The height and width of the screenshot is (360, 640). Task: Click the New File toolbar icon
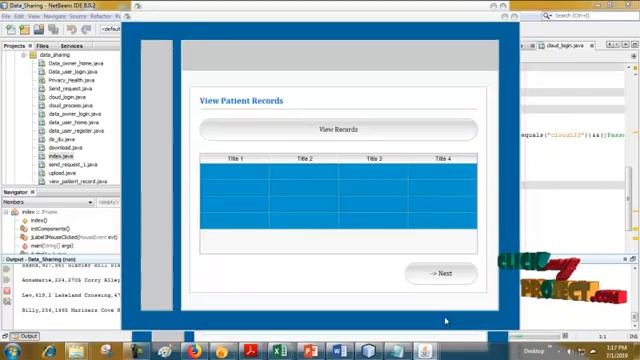(11, 29)
